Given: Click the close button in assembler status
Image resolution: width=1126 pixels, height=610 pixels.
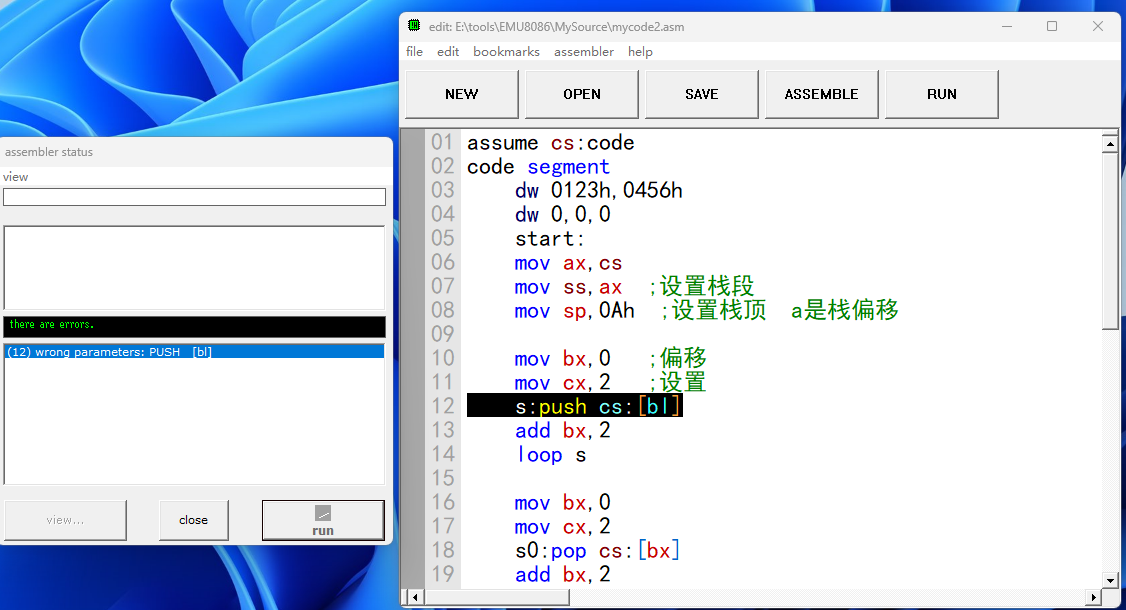Looking at the screenshot, I should pyautogui.click(x=193, y=520).
